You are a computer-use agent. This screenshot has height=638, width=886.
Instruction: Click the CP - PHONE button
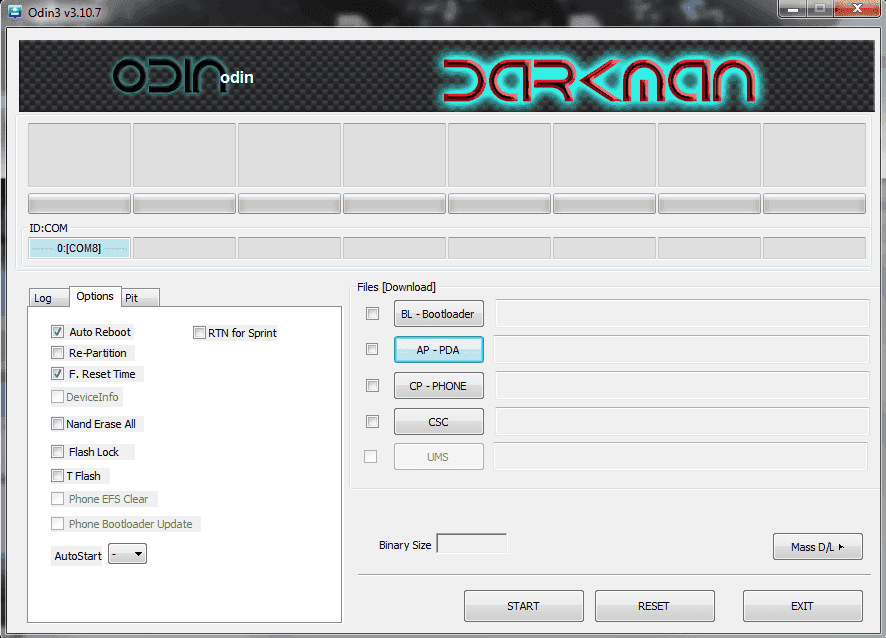[438, 386]
